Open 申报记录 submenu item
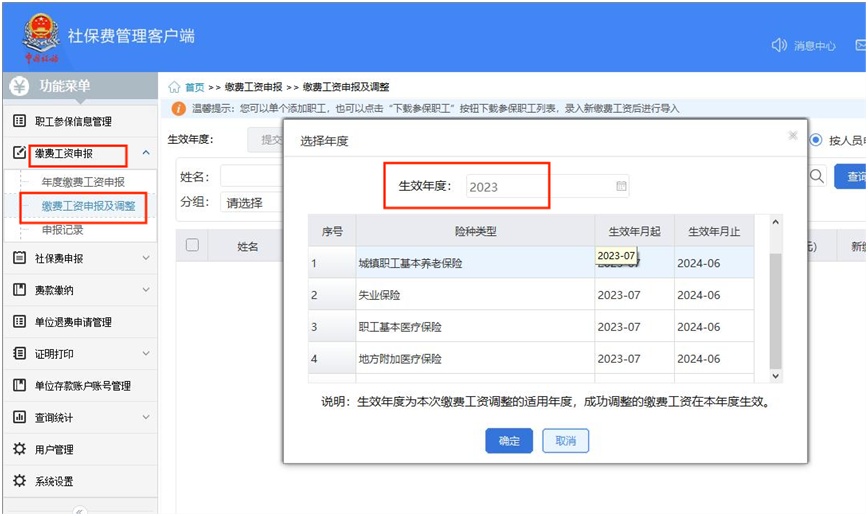Screen dimensions: 868x516 [63, 230]
